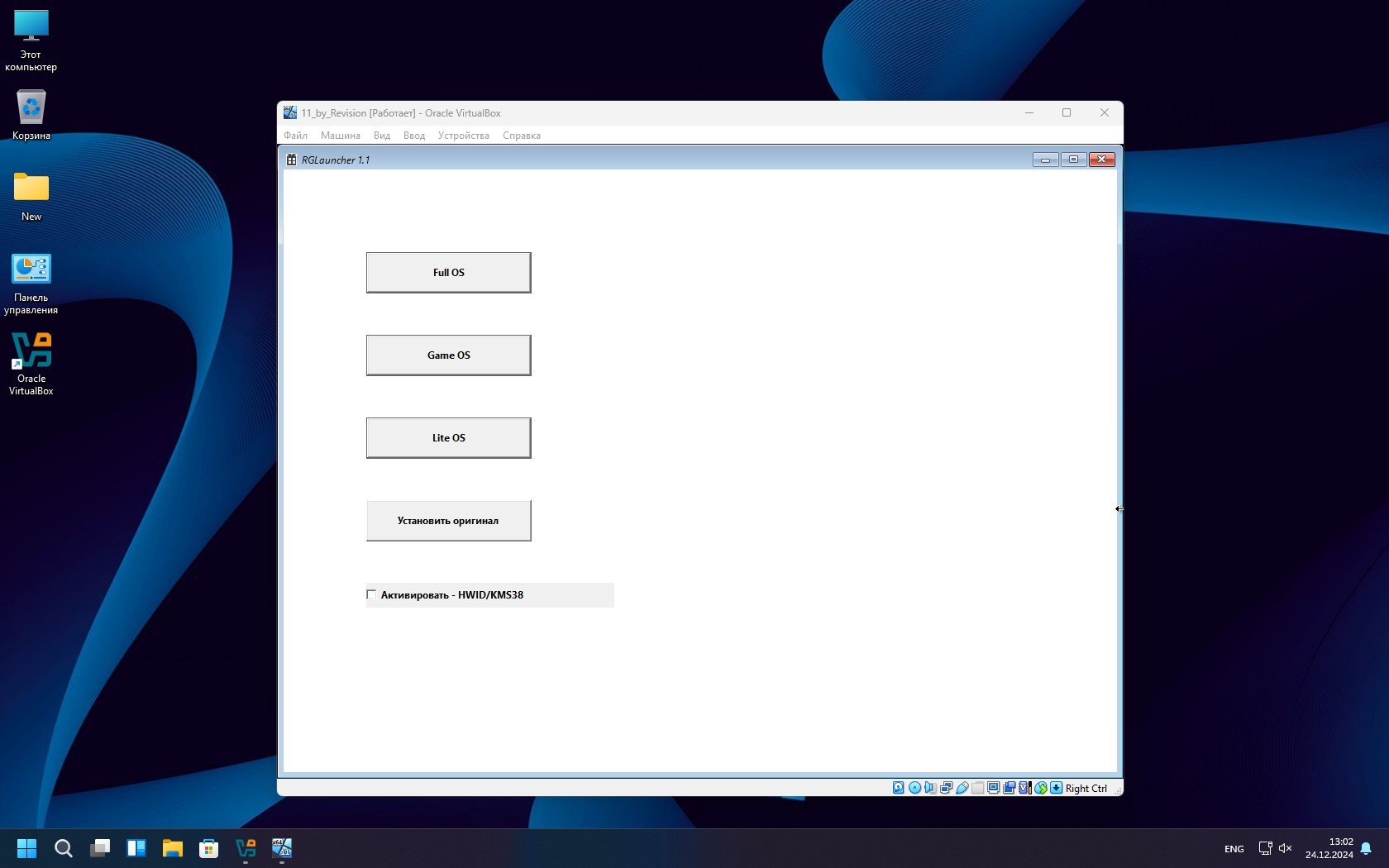Switch to VirtualBox Manager taskbar icon
1389x868 pixels.
tap(246, 848)
